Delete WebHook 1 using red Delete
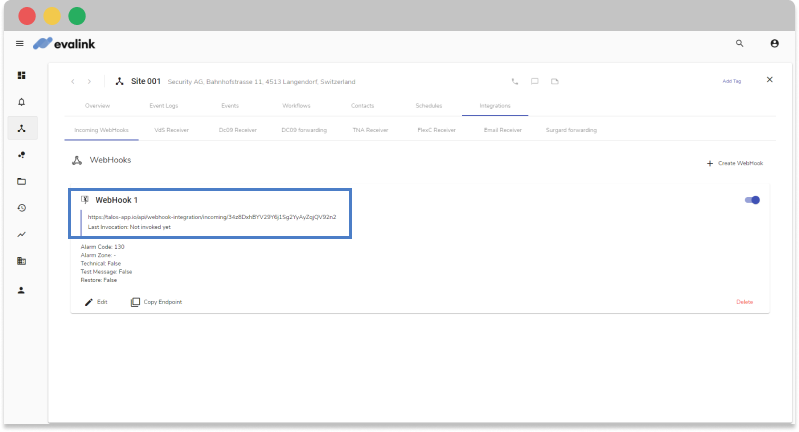The height and width of the screenshot is (432, 799). 744,301
